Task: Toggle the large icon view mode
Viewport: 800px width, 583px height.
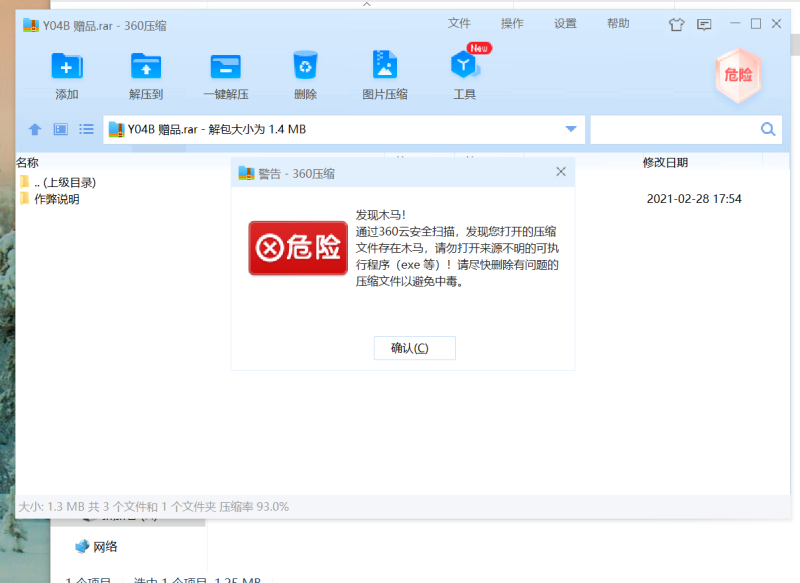Action: [61, 129]
